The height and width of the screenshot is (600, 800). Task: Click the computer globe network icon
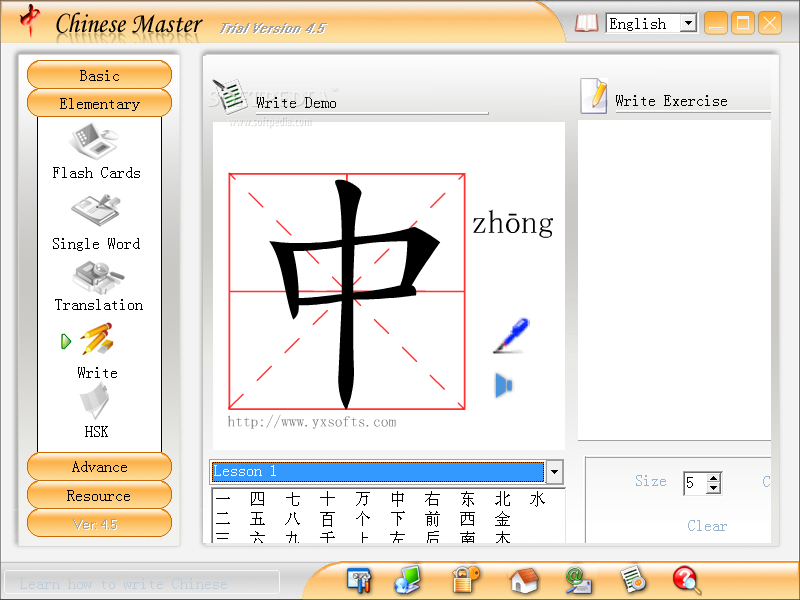coord(407,580)
